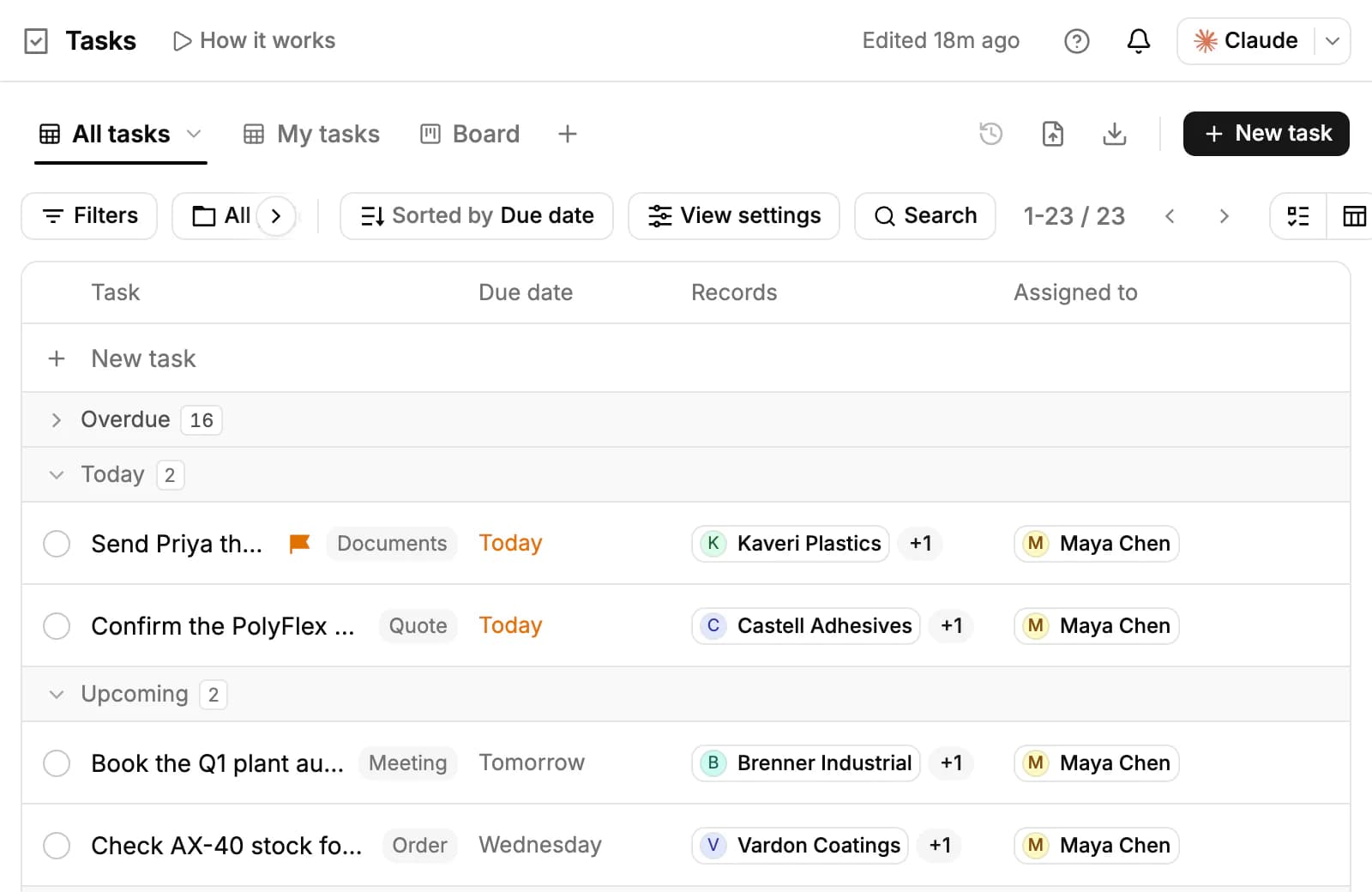Open the Kaveri Plastics record chip
Image resolution: width=1372 pixels, height=892 pixels.
point(791,544)
